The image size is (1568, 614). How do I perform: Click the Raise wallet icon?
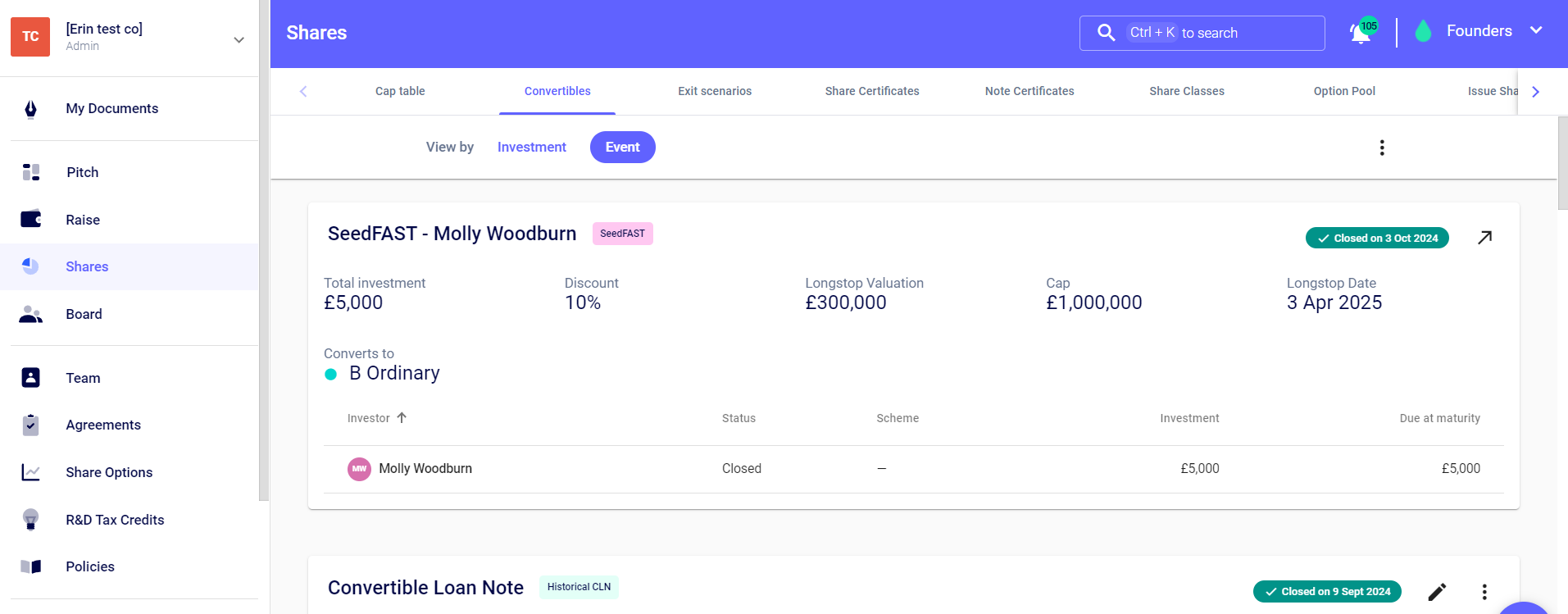pyautogui.click(x=31, y=220)
